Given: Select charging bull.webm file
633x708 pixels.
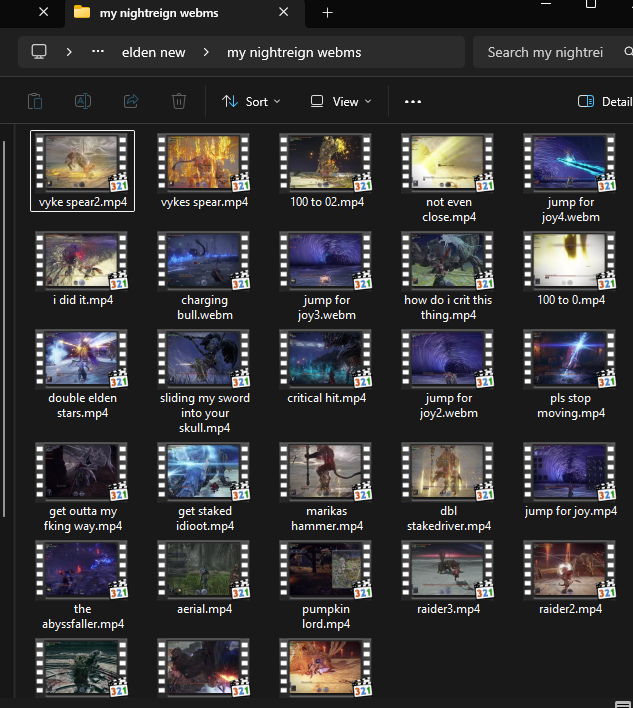Looking at the screenshot, I should pyautogui.click(x=204, y=276).
